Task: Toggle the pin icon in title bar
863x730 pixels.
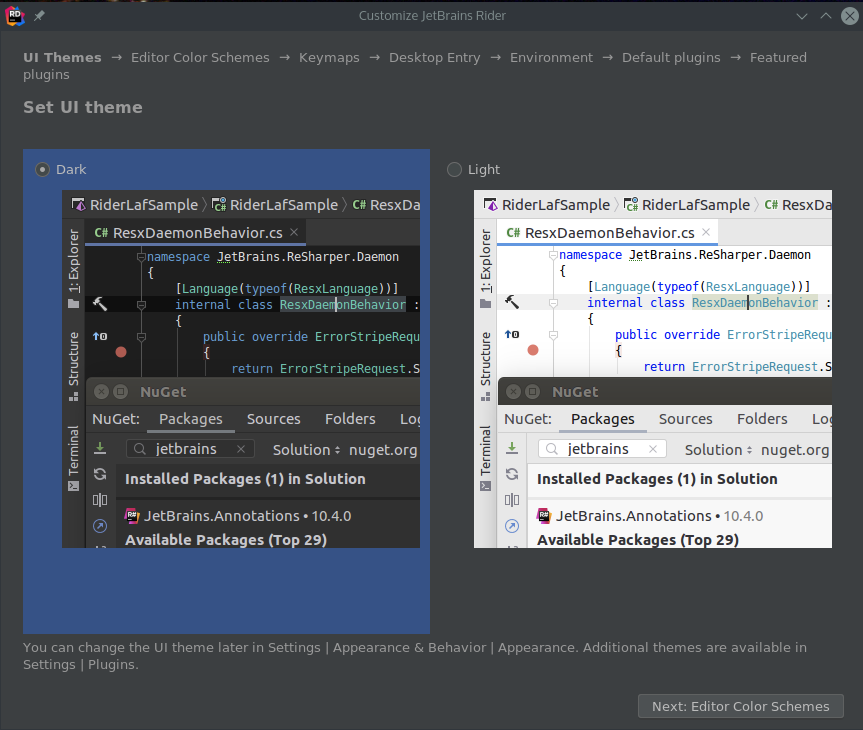Action: (x=39, y=16)
